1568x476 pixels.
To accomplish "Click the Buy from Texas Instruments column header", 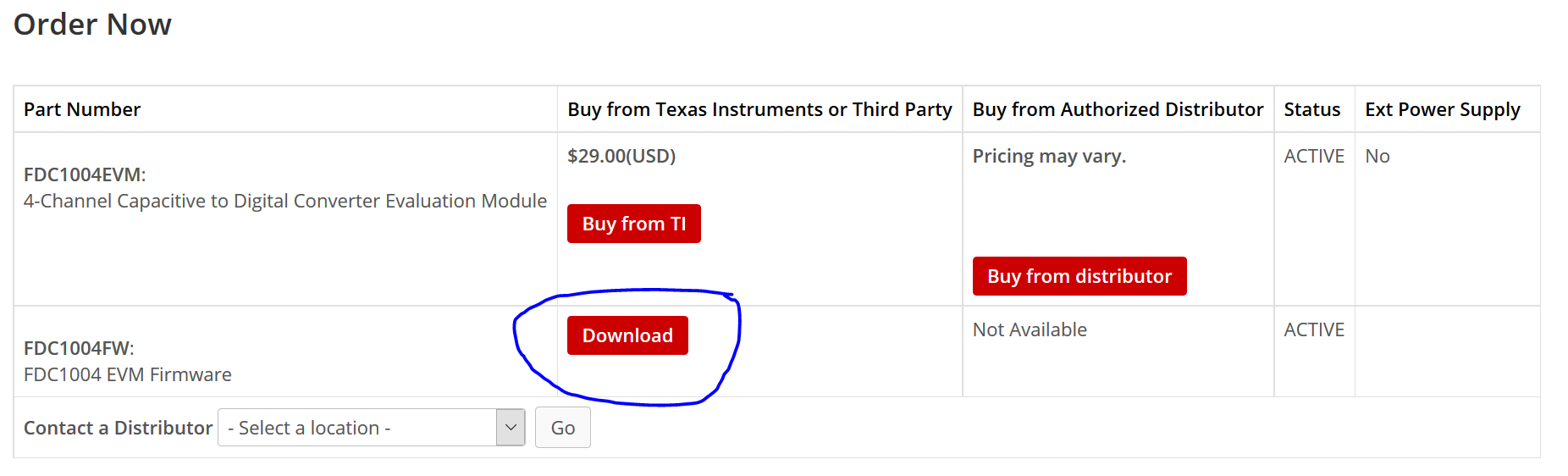I will (759, 109).
